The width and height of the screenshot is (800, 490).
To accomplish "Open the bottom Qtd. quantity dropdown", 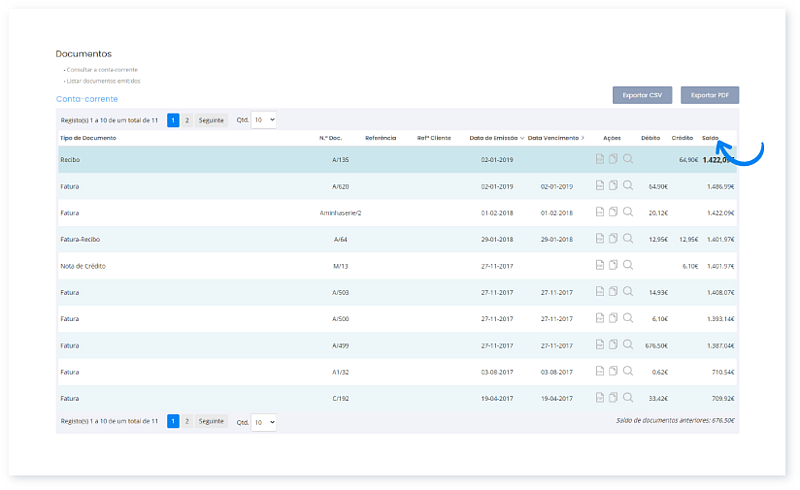I will click(264, 422).
